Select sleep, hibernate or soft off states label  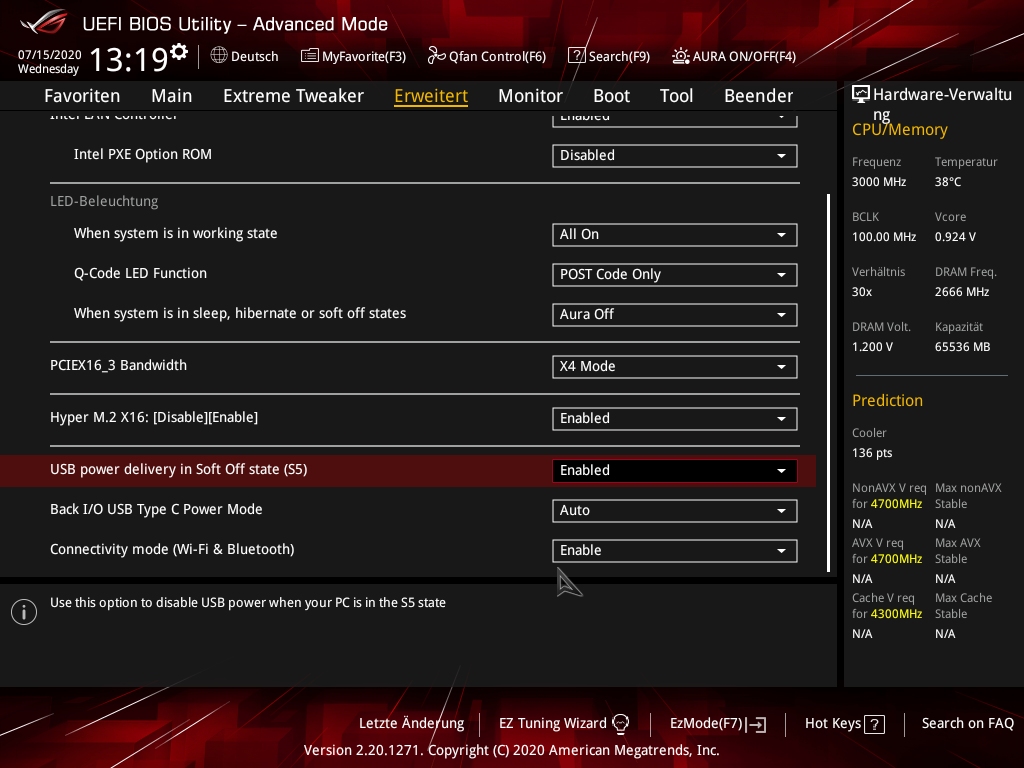240,313
